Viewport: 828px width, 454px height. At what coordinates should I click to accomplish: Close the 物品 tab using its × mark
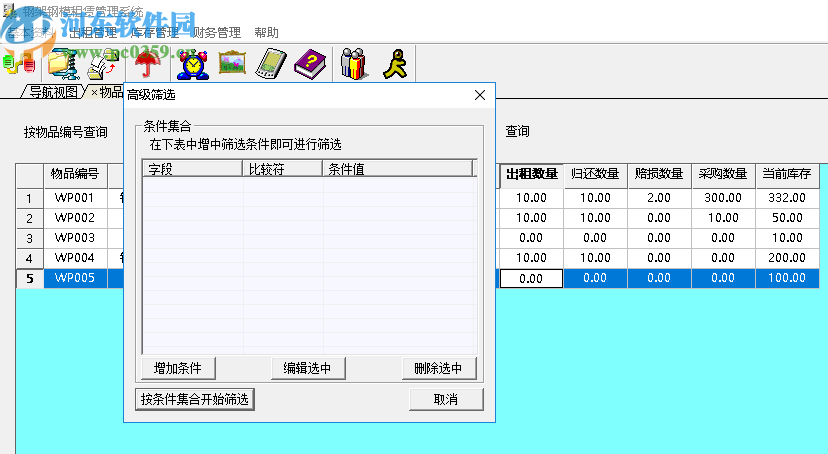(x=94, y=92)
